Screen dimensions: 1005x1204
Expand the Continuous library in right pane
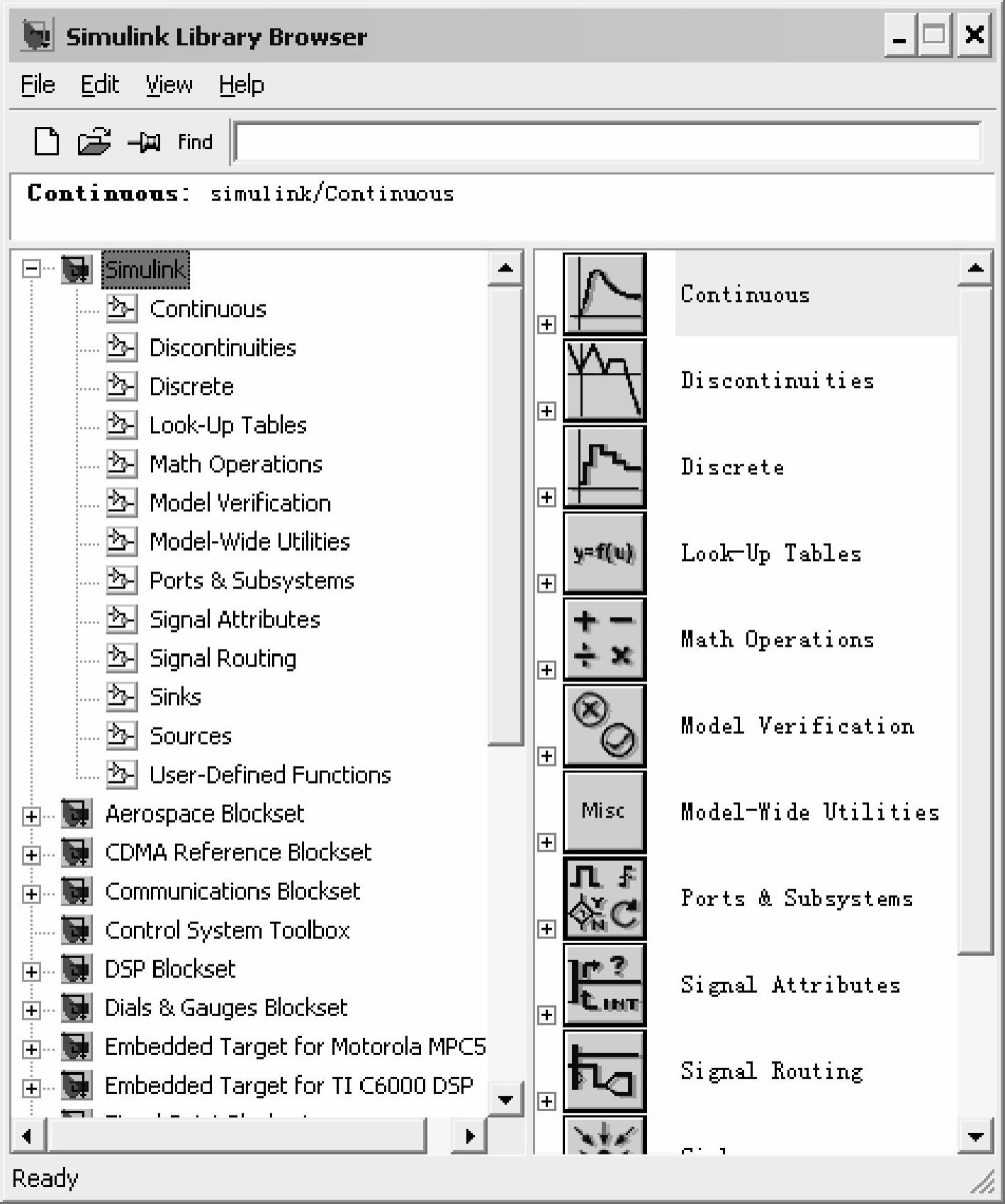546,325
